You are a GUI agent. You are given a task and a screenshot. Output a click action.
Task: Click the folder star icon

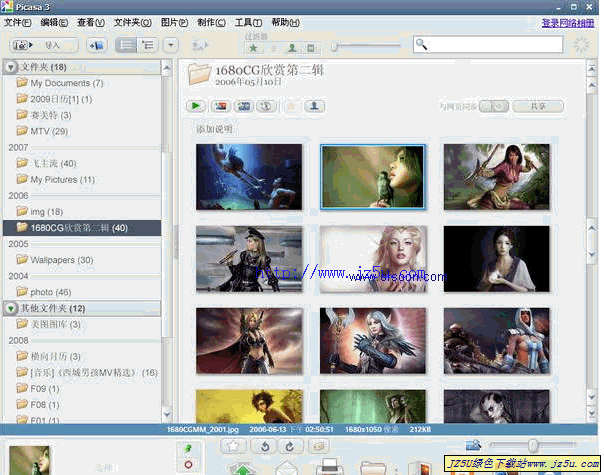coord(292,106)
